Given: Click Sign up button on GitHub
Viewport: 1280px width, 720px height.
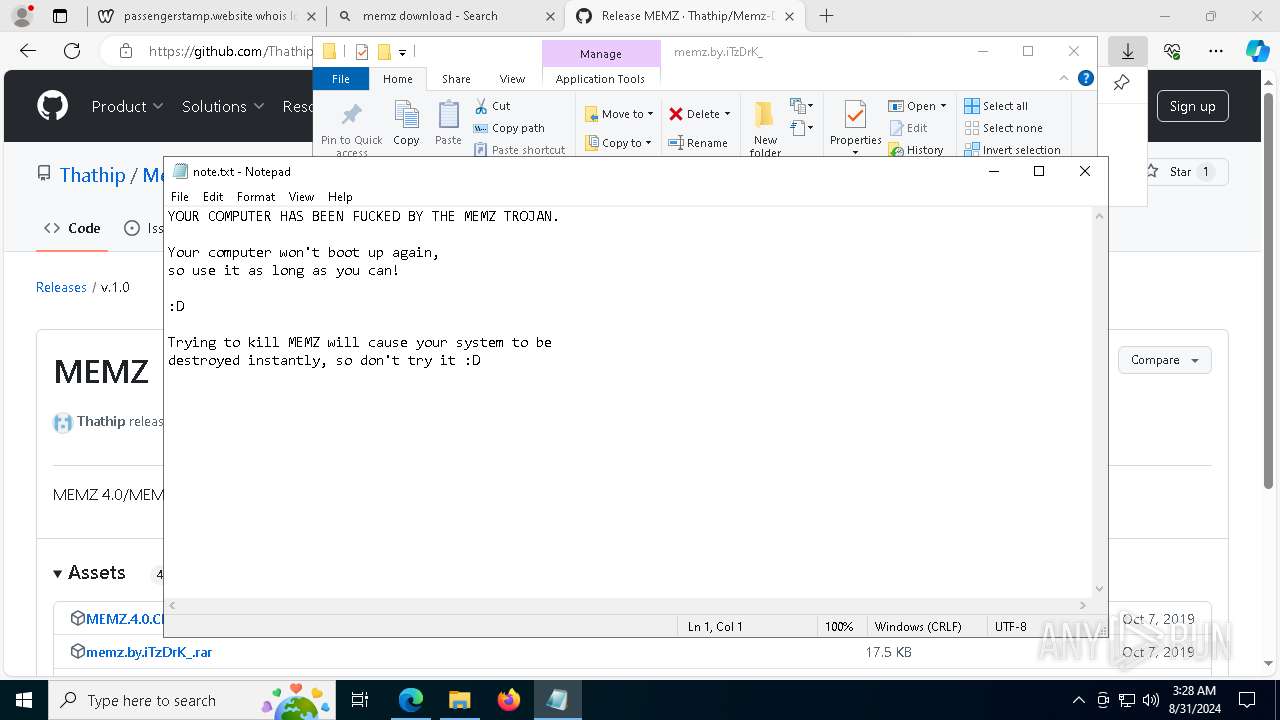Looking at the screenshot, I should click(1192, 106).
